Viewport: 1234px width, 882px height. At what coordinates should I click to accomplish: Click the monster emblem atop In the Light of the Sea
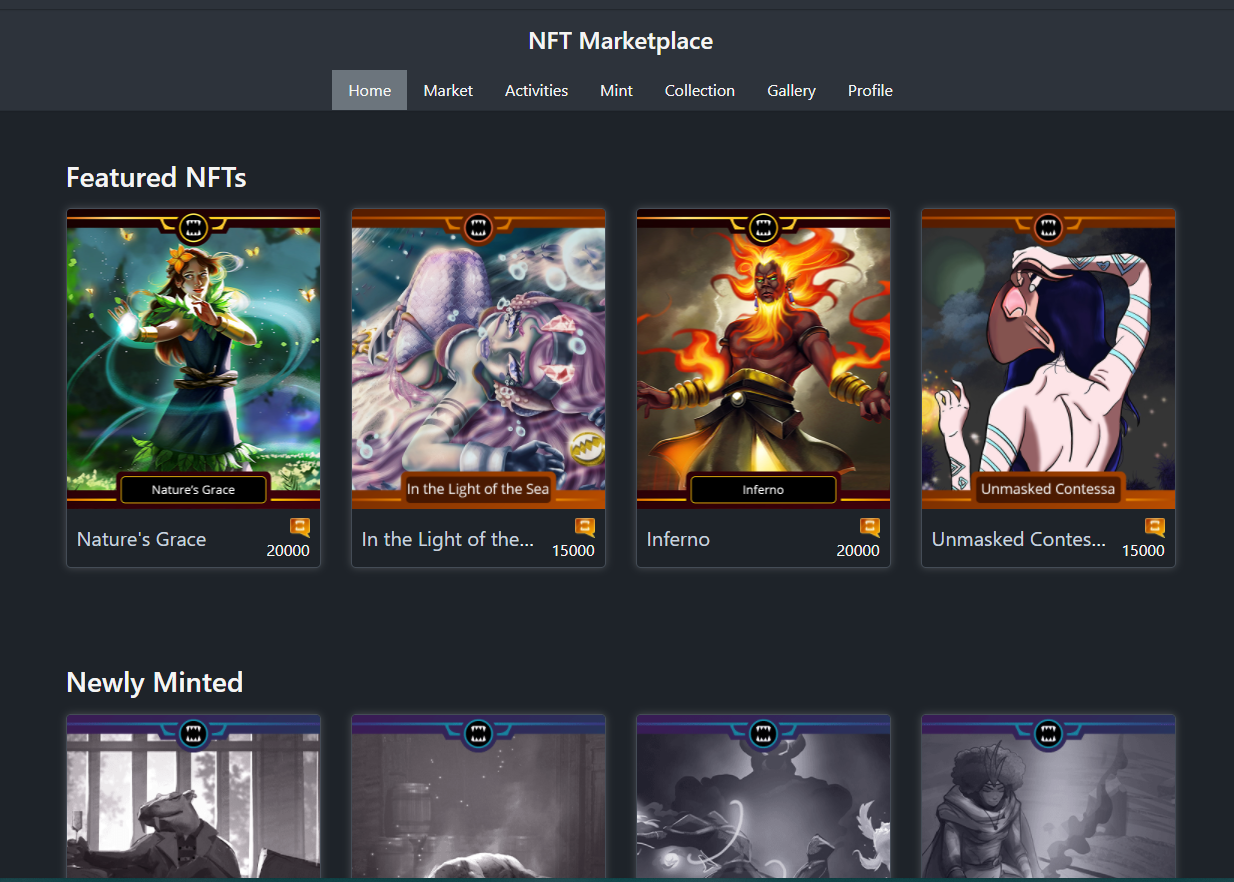click(478, 227)
